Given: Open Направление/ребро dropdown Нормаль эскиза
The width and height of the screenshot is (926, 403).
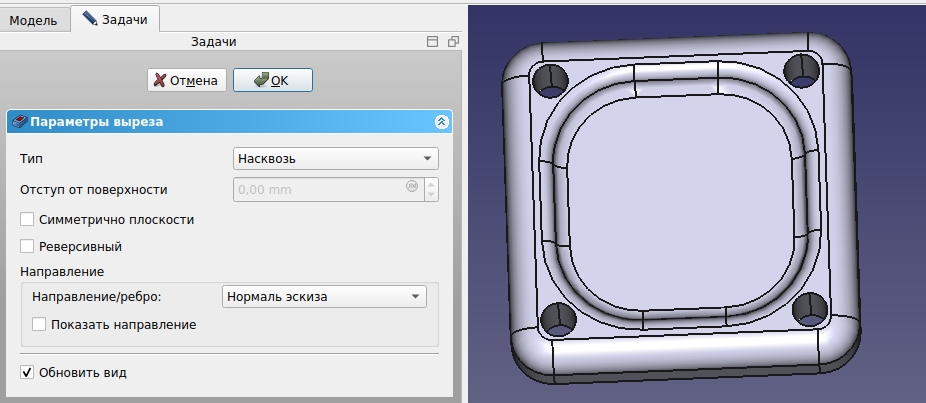Looking at the screenshot, I should tap(324, 297).
